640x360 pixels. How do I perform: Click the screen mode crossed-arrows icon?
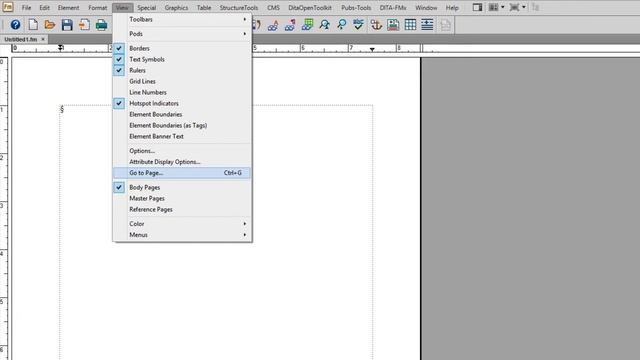(514, 7)
